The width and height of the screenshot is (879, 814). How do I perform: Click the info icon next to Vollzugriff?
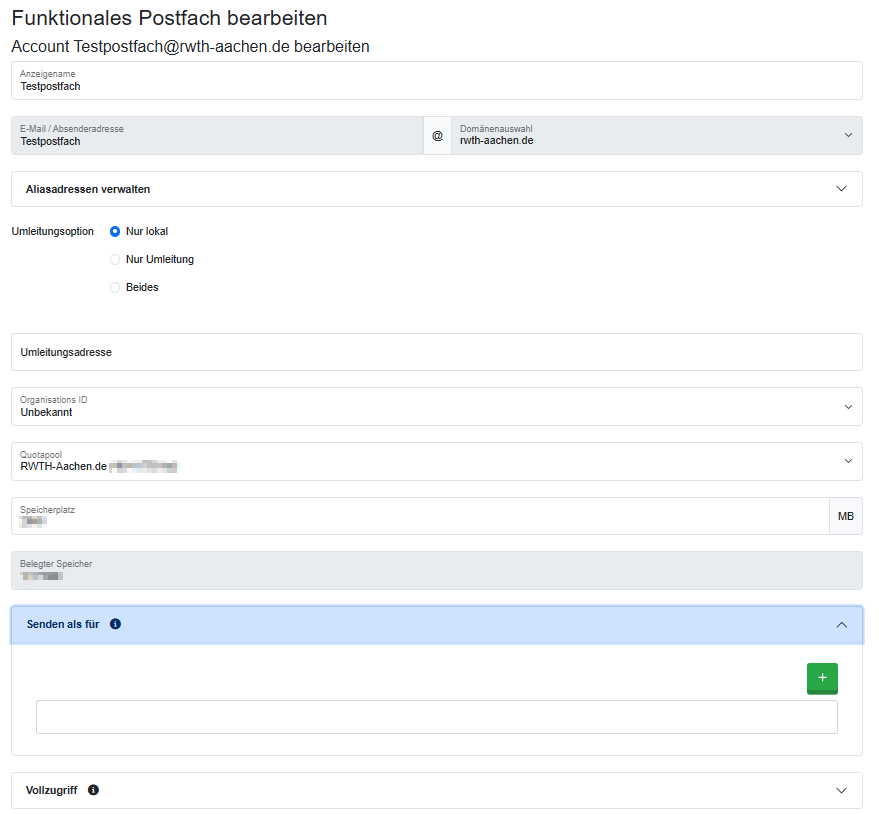pyautogui.click(x=93, y=790)
